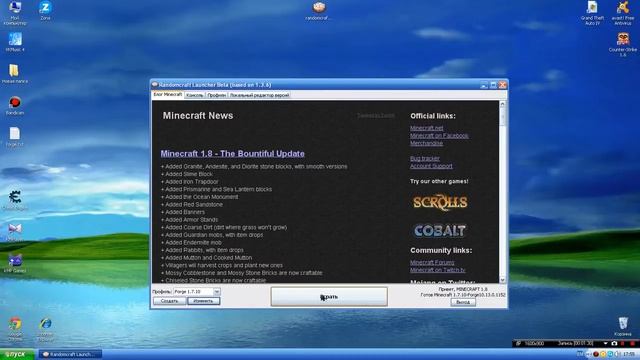This screenshot has height=360, width=640.
Task: Open the randomcraft icon at top of desktop
Action: [x=319, y=11]
